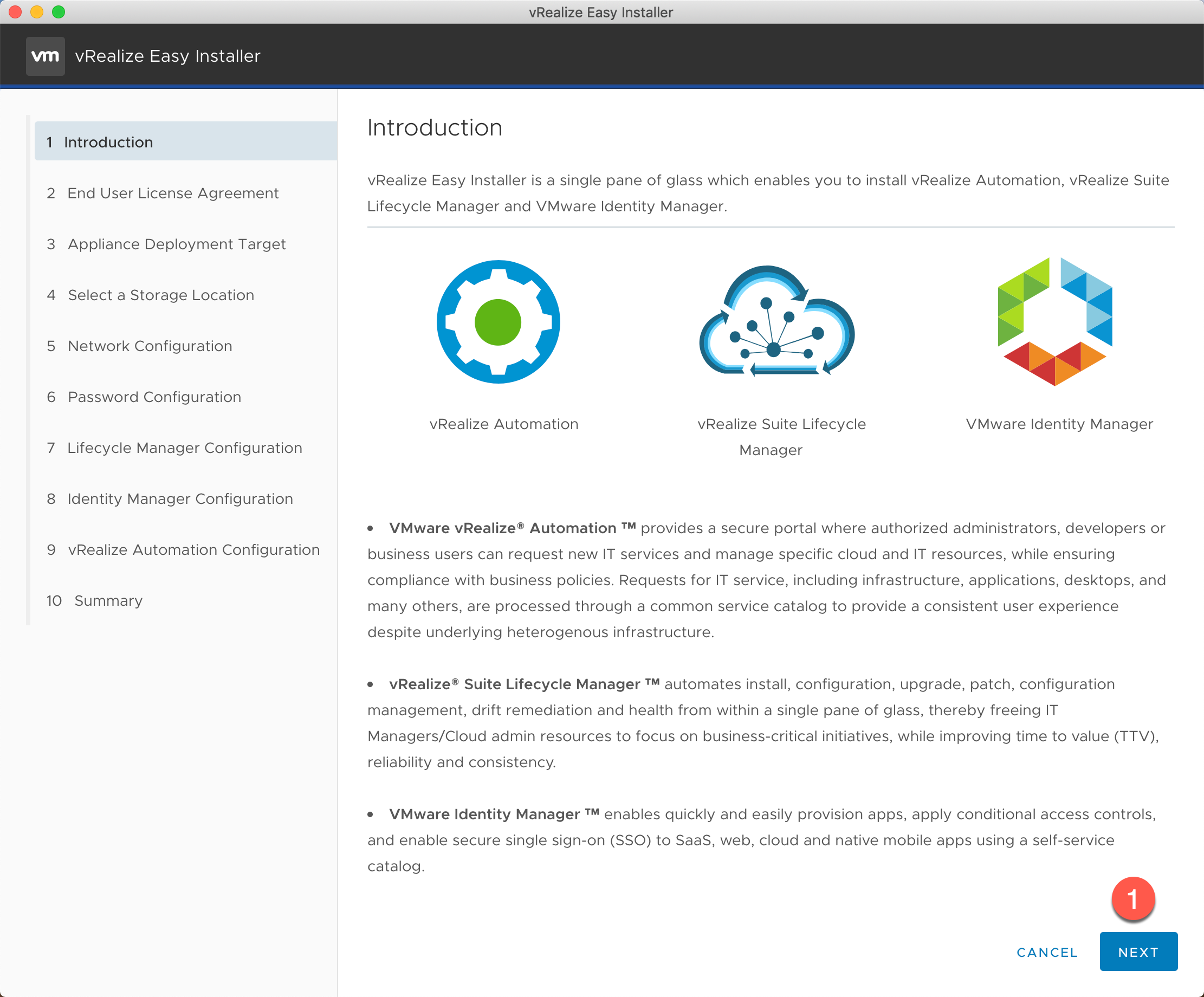
Task: Click the green zoom window button
Action: point(59,12)
